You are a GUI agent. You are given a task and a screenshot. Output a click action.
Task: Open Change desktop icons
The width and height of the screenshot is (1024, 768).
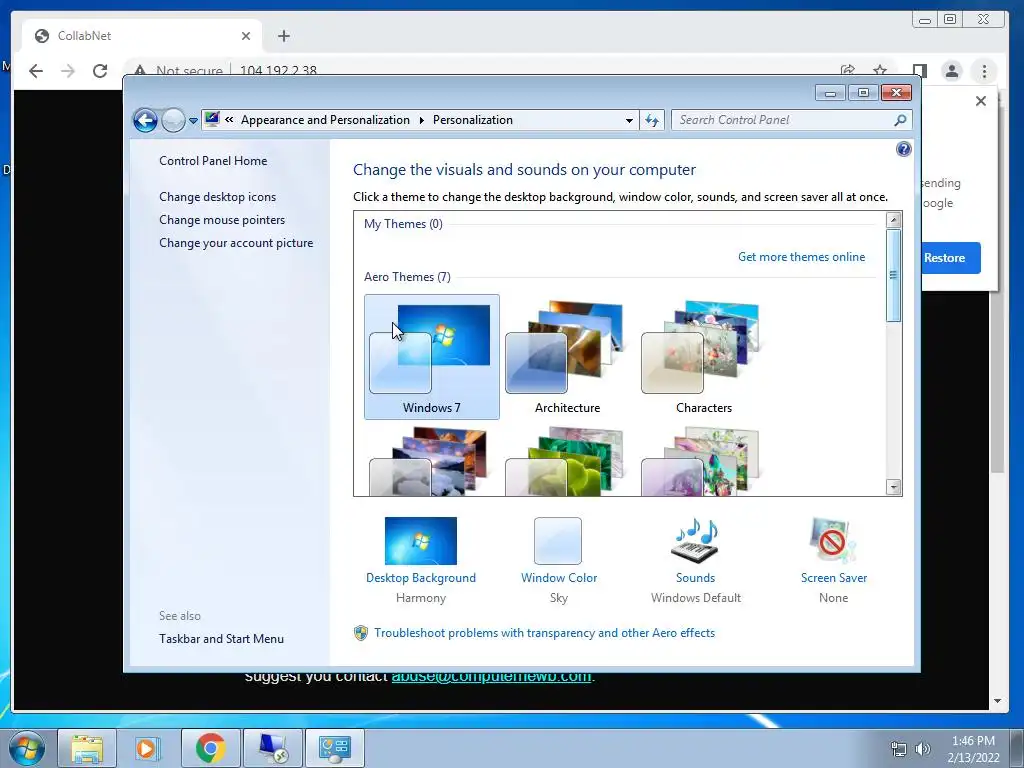217,197
